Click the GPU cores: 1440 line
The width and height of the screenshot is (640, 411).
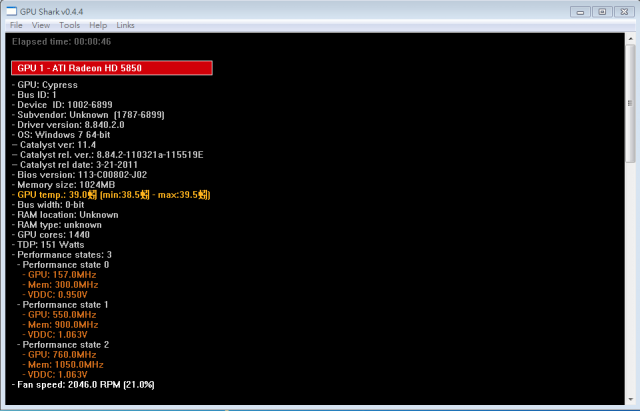51,235
